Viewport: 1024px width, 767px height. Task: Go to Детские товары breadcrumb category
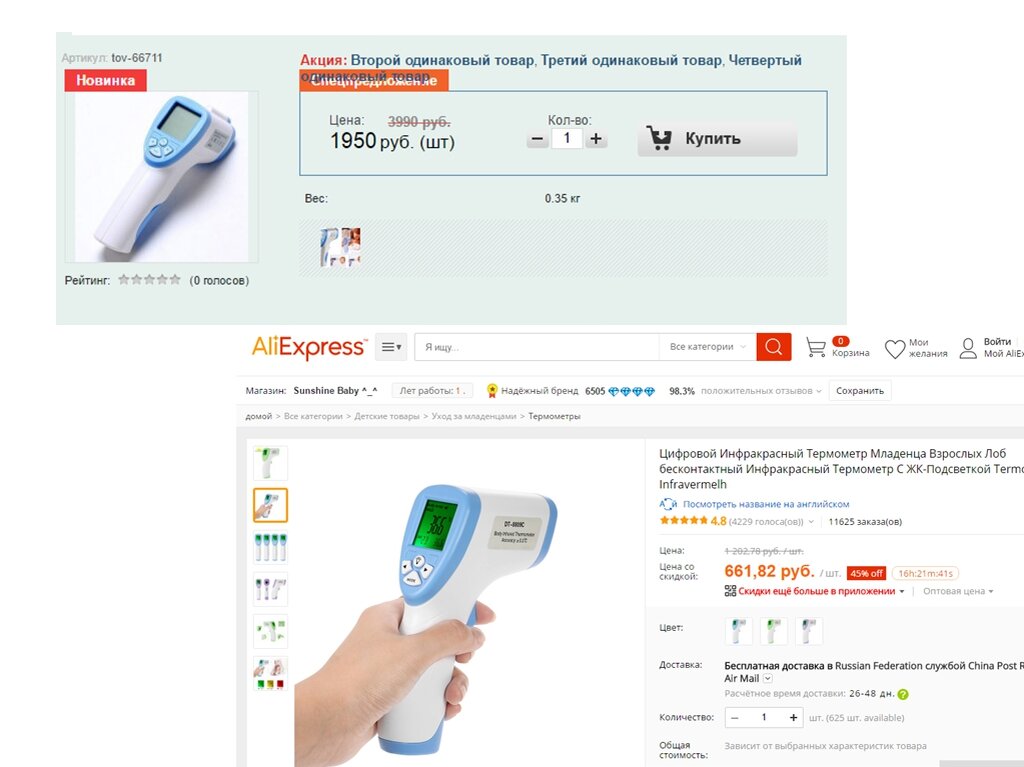click(387, 416)
